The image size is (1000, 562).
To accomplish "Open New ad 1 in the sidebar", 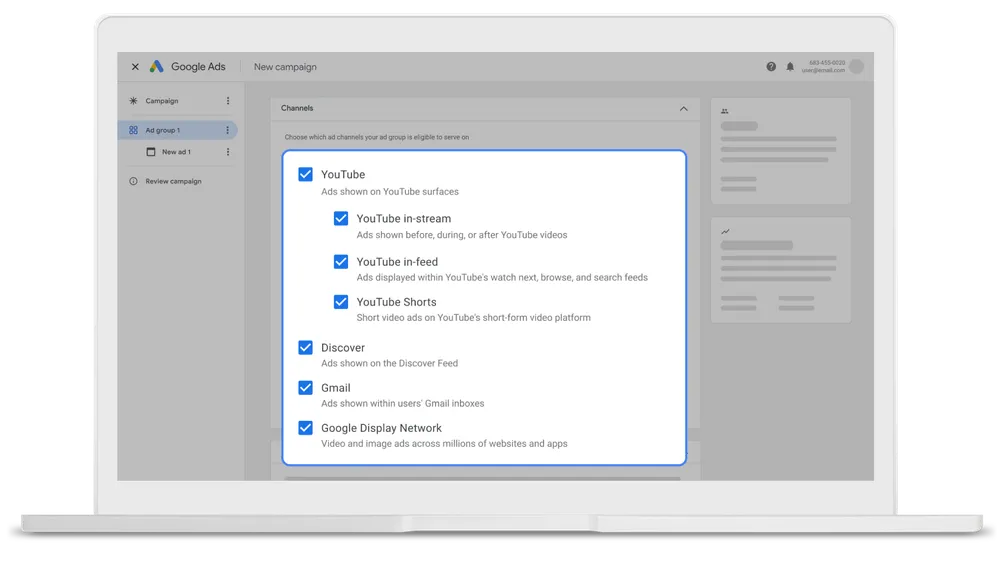I will pyautogui.click(x=175, y=152).
